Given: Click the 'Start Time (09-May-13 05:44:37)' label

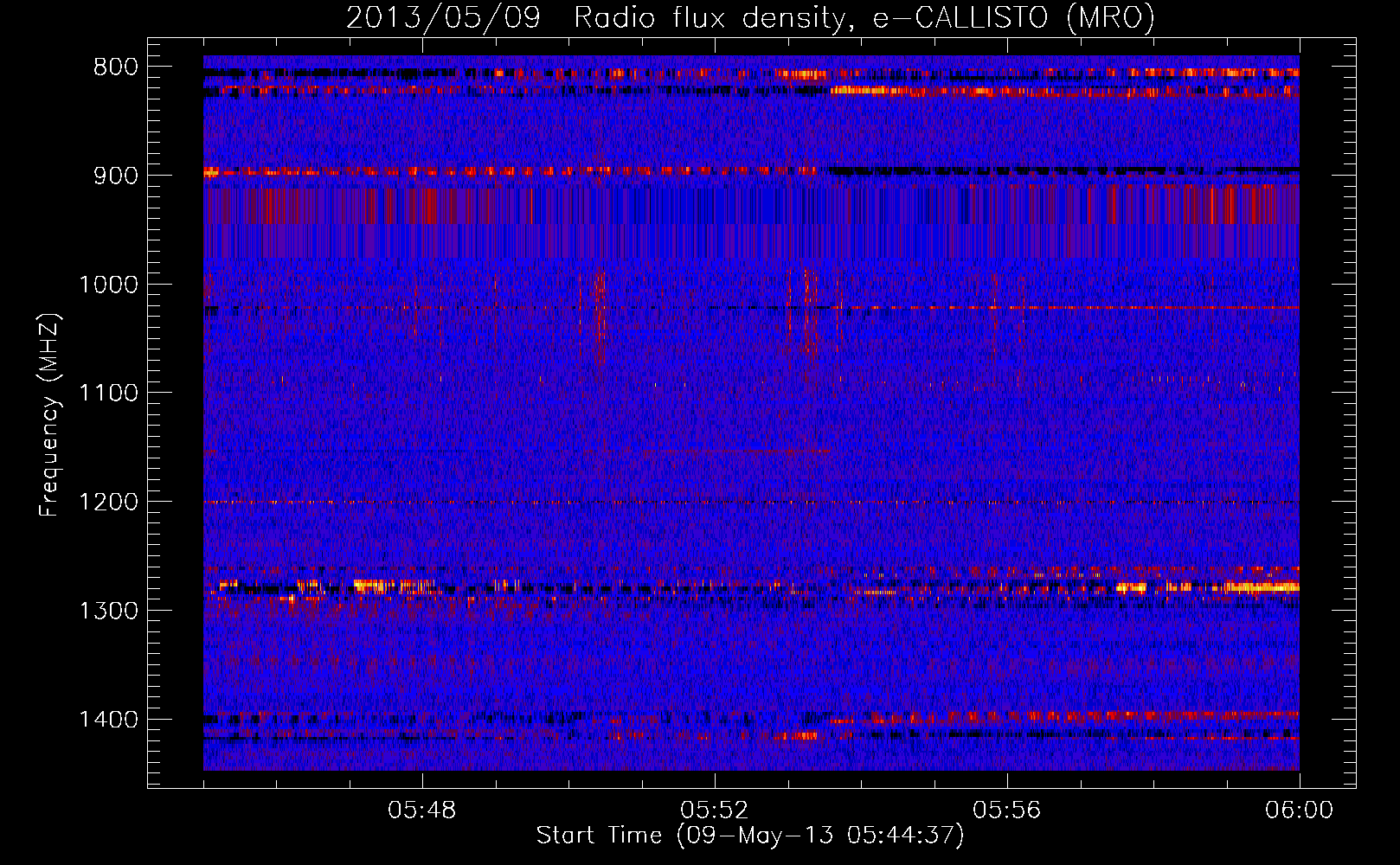Looking at the screenshot, I should click(750, 836).
